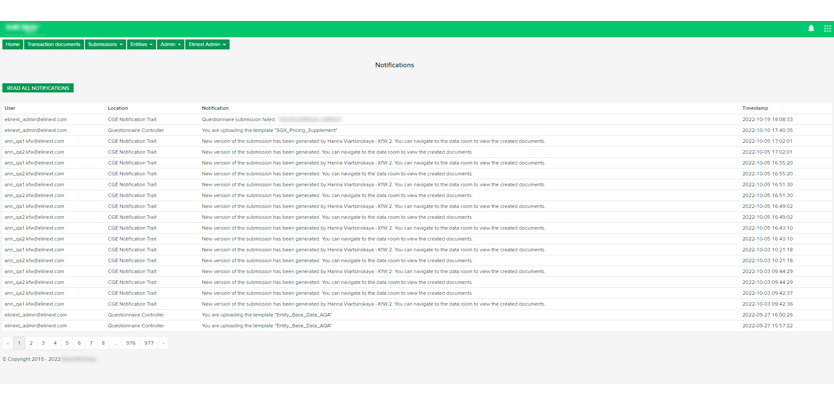Go to page 2 of notifications
834x405 pixels.
31,343
